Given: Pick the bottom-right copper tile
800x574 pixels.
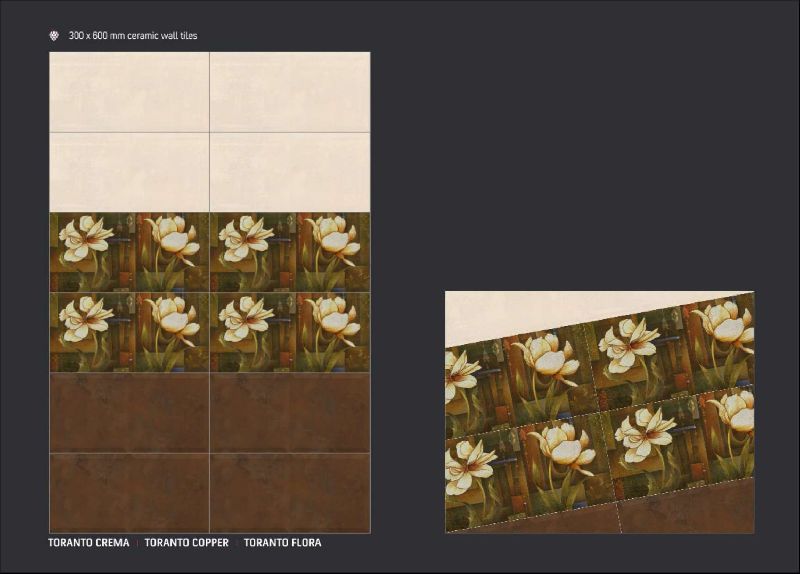Looking at the screenshot, I should coord(290,493).
